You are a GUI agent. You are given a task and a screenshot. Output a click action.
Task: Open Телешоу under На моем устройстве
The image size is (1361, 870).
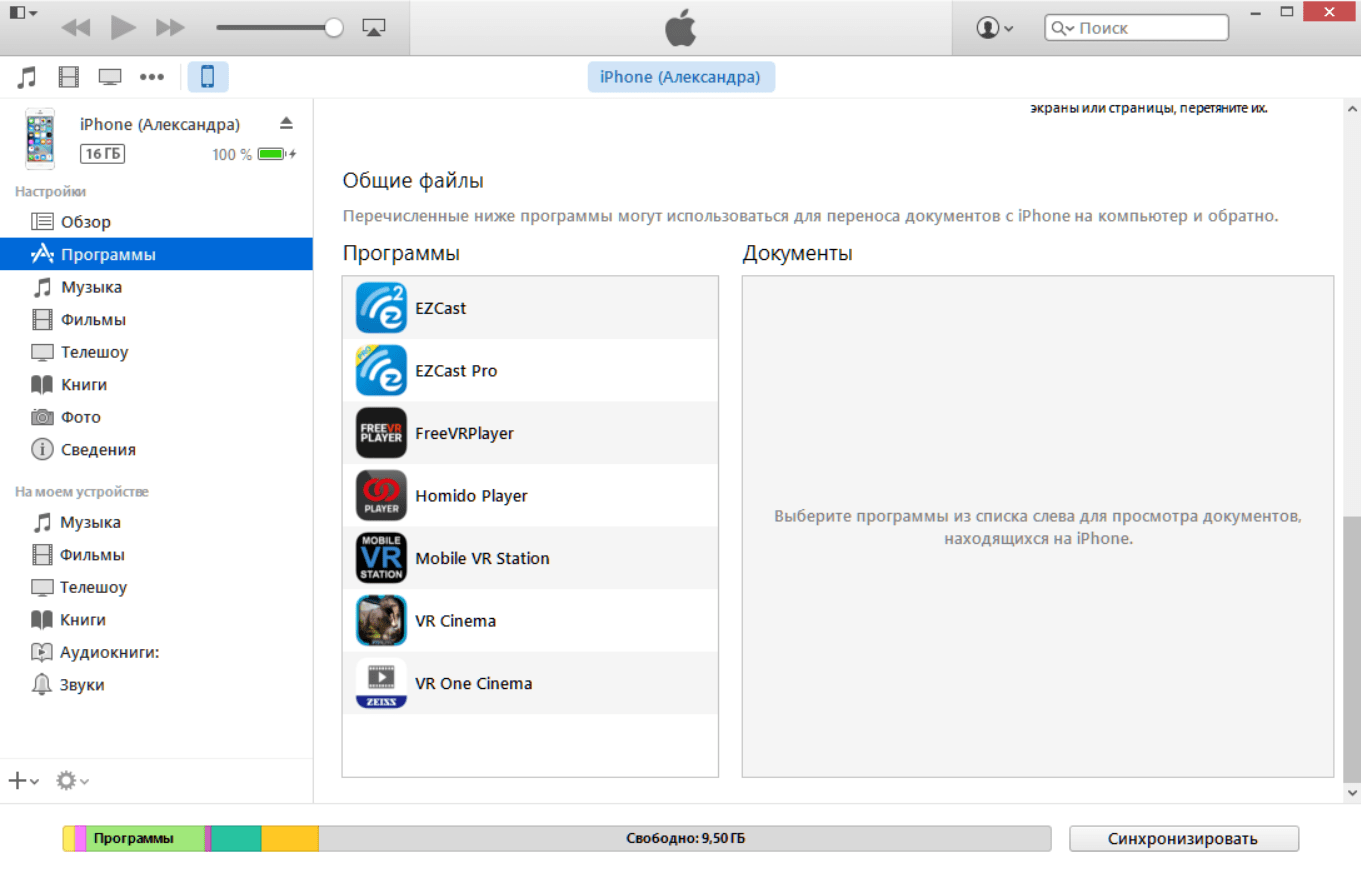tap(156, 587)
